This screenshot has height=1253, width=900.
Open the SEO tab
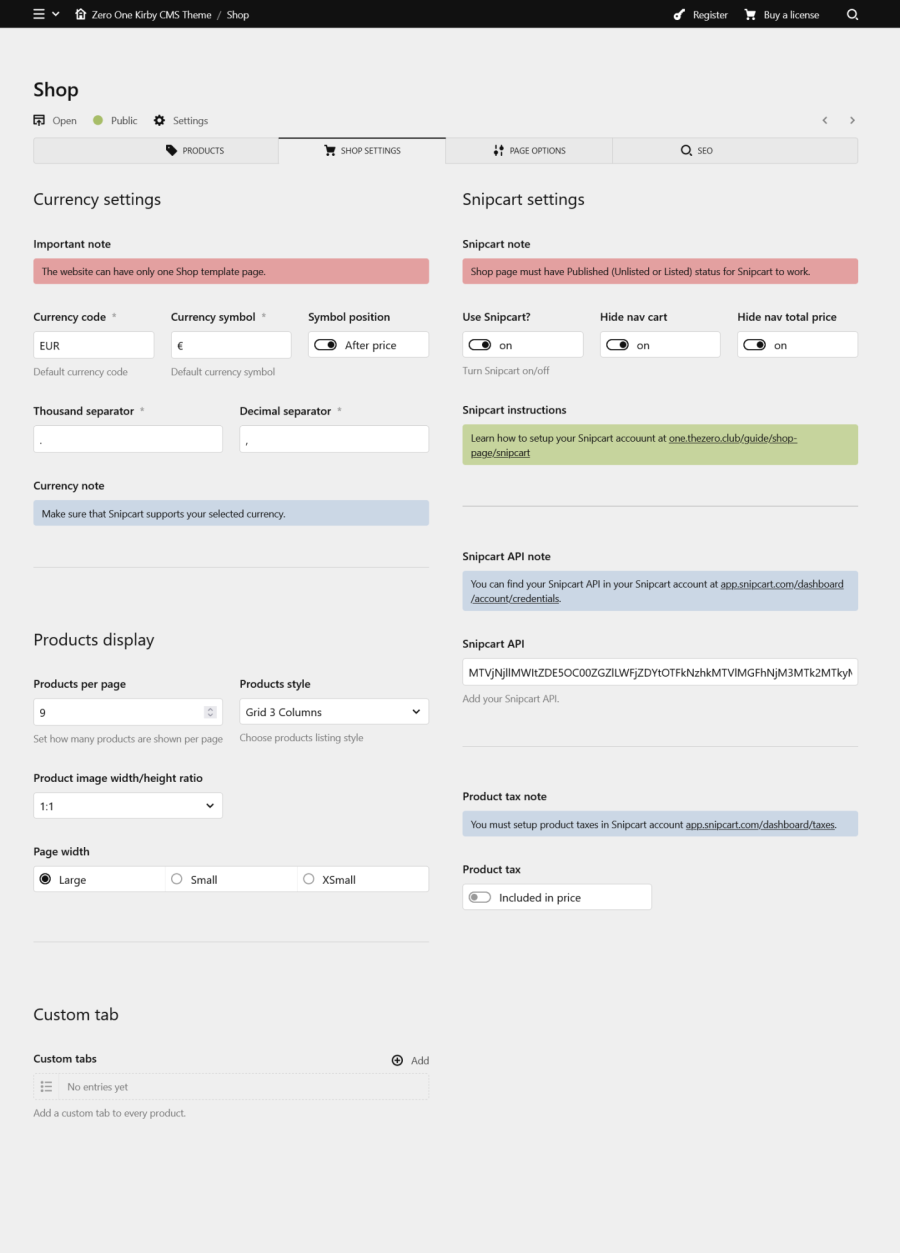pos(696,151)
